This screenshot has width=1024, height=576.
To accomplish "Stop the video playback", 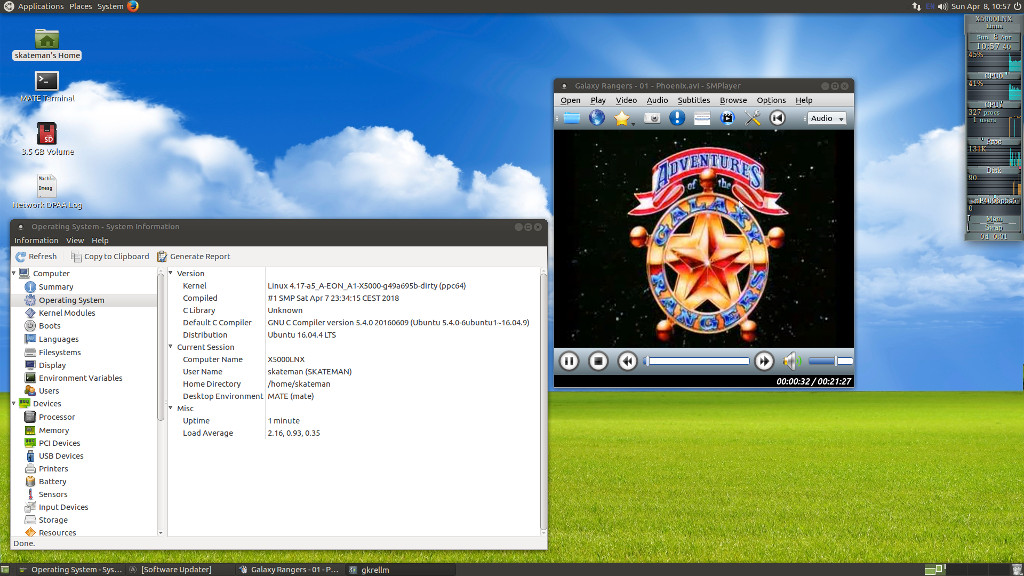I will (598, 361).
